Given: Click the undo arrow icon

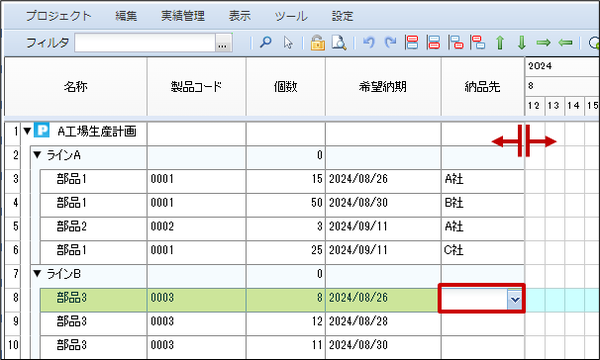Looking at the screenshot, I should pos(368,42).
